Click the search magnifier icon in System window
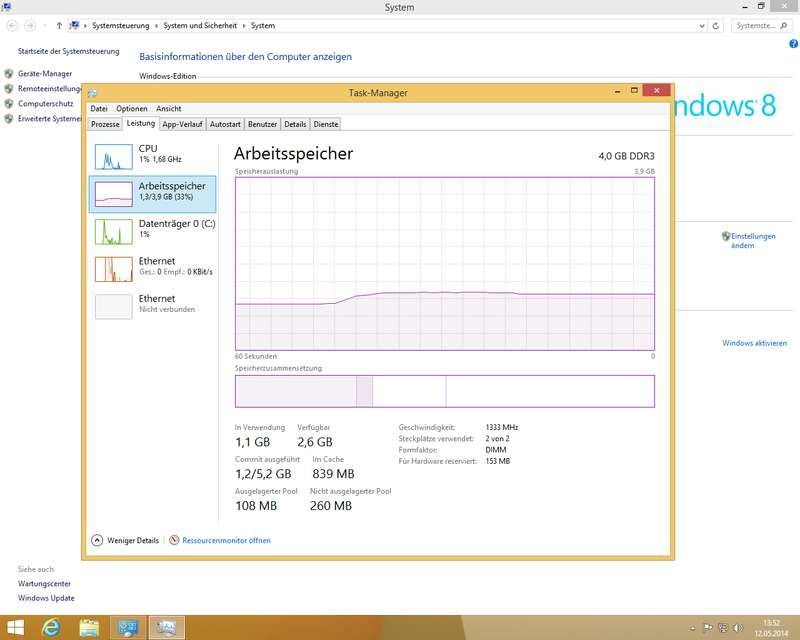800x640 pixels. [x=784, y=26]
